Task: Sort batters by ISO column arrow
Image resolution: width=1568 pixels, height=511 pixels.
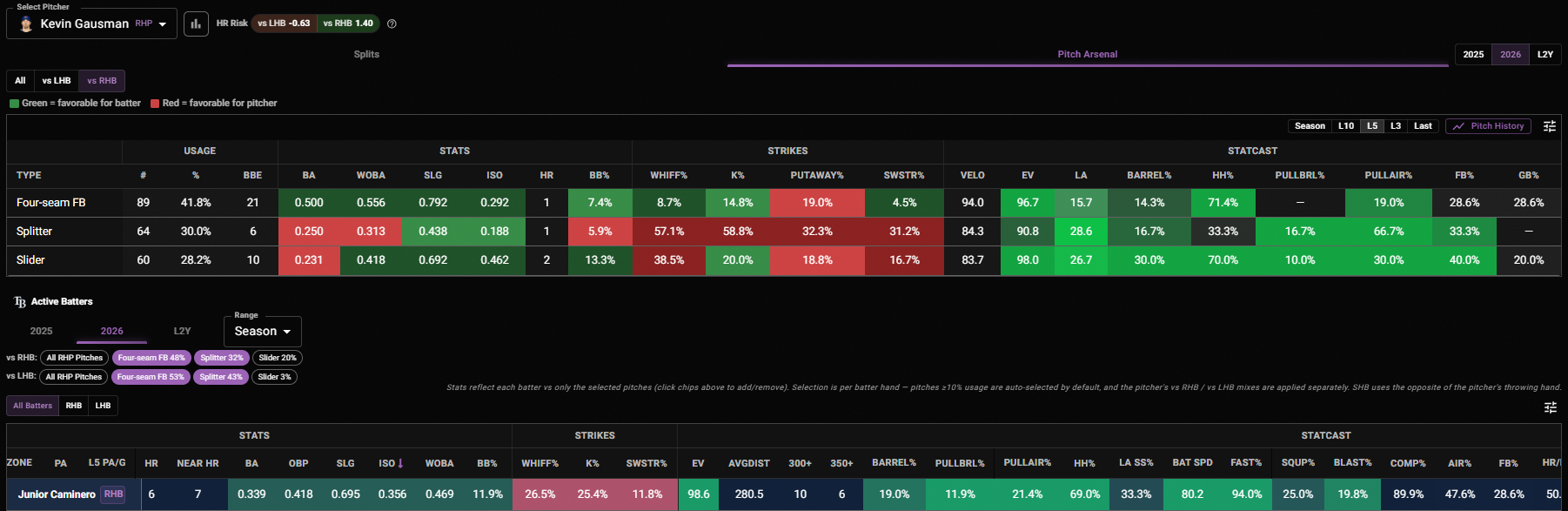Action: 400,463
